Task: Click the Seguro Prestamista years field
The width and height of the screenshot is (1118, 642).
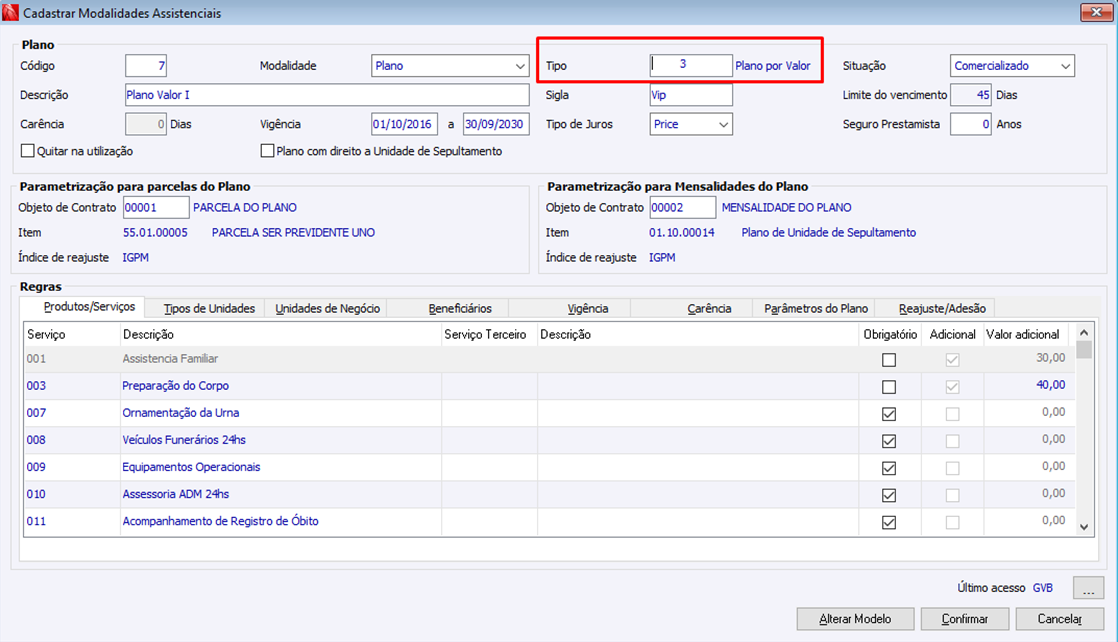Action: [971, 124]
